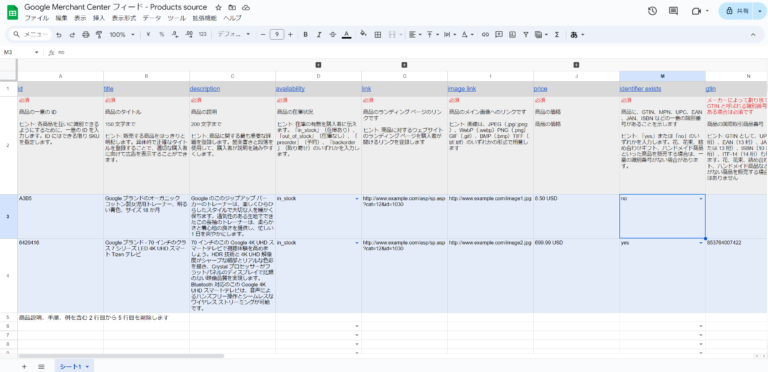Open the text color picker
Screen dimensions: 768x372
coord(347,35)
